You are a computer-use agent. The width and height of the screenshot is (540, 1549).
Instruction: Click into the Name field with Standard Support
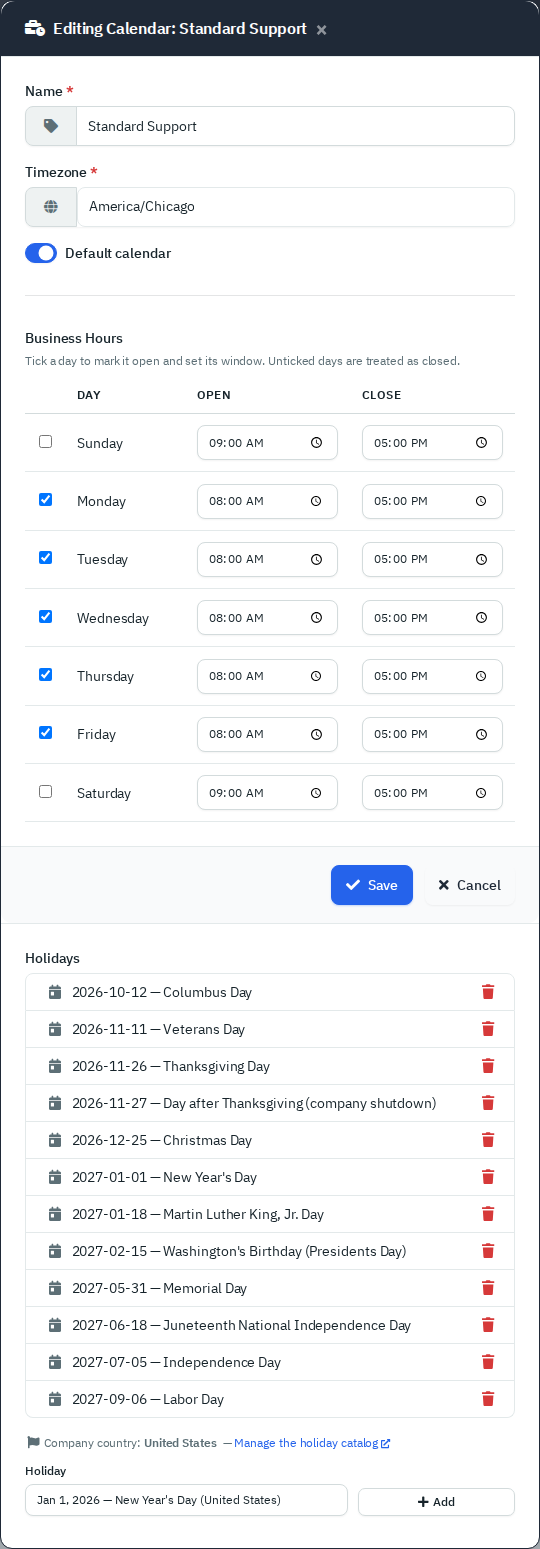[x=296, y=126]
